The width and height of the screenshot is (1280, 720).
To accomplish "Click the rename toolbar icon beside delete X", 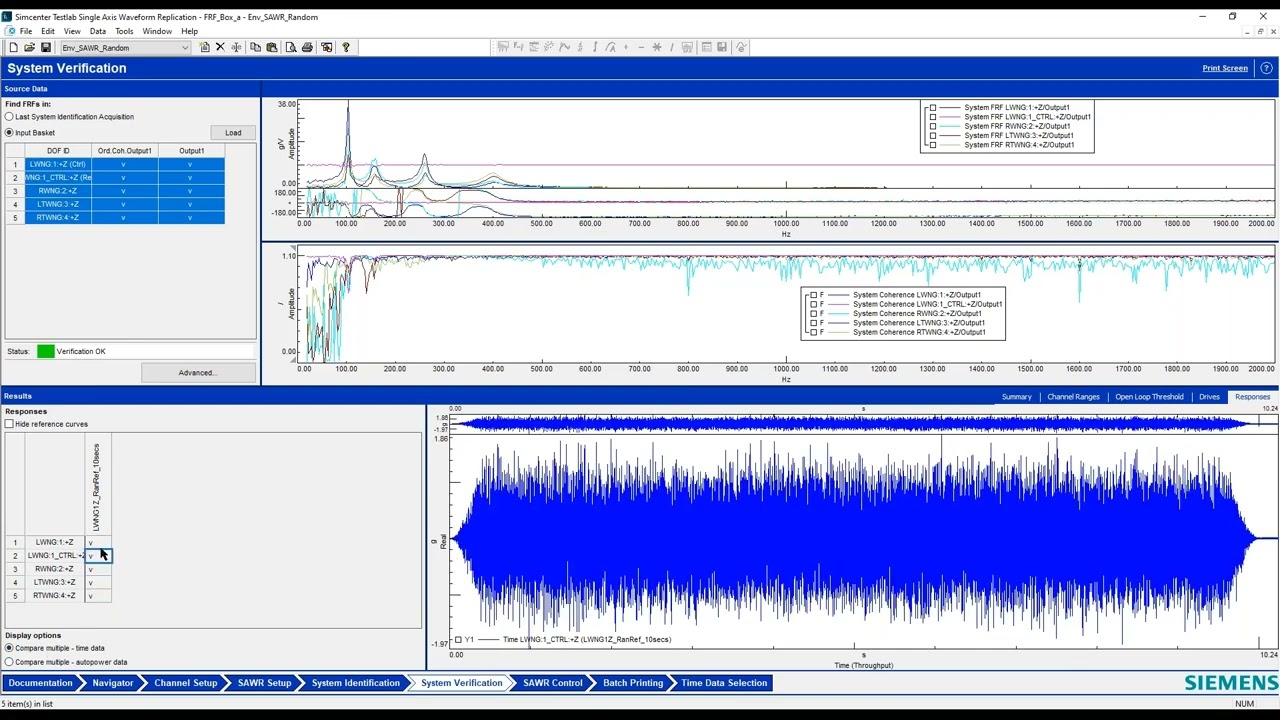I will click(235, 47).
